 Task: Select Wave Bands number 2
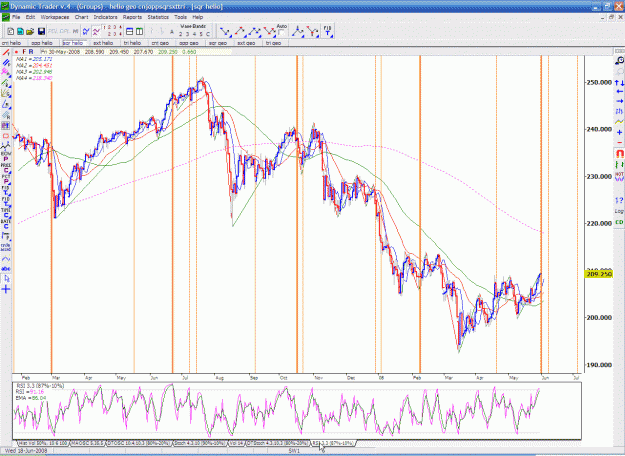(x=181, y=34)
